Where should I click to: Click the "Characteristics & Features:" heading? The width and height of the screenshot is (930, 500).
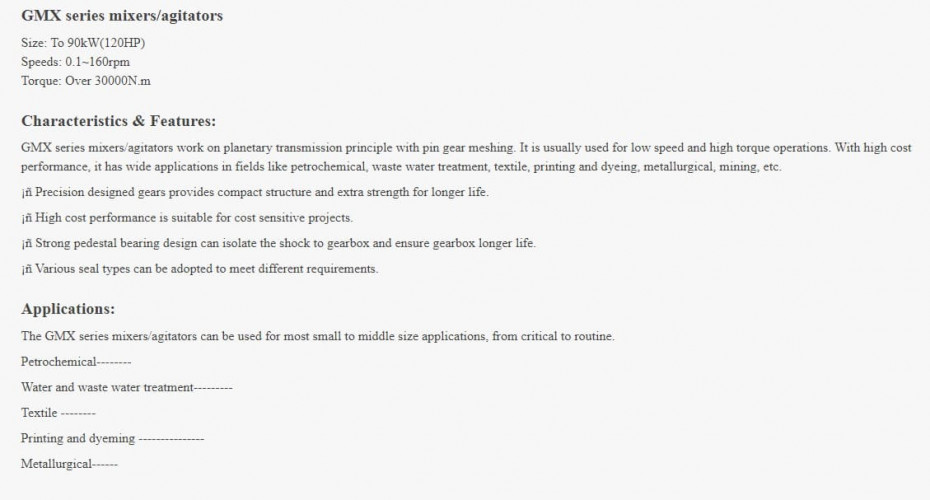pos(118,121)
